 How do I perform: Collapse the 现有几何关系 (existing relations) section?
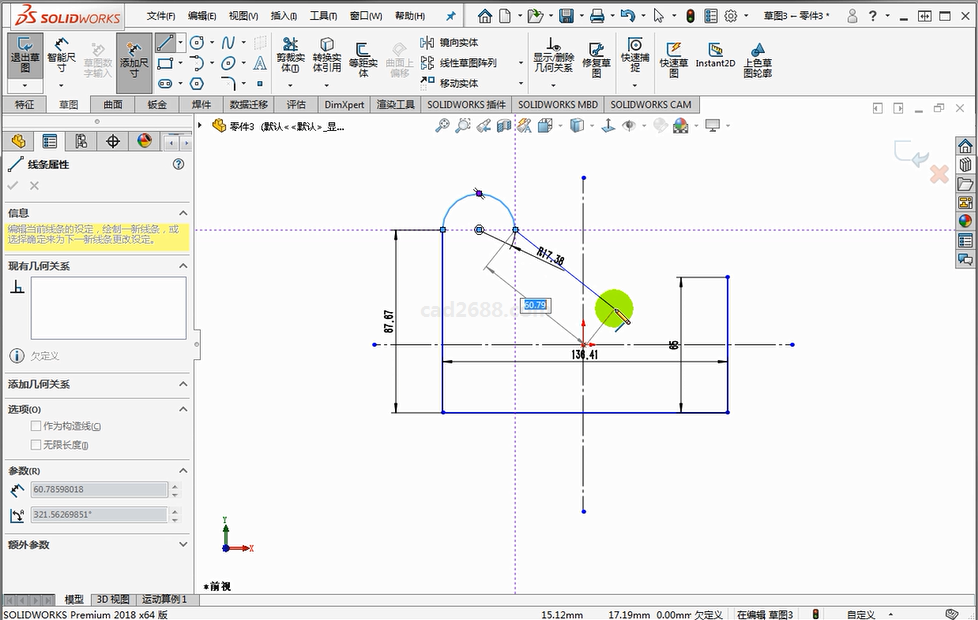(183, 266)
